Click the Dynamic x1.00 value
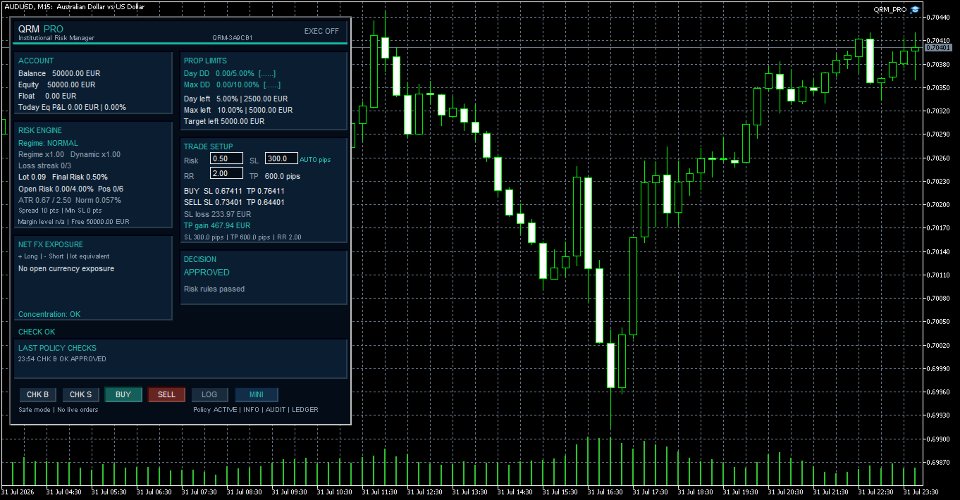 (x=96, y=154)
